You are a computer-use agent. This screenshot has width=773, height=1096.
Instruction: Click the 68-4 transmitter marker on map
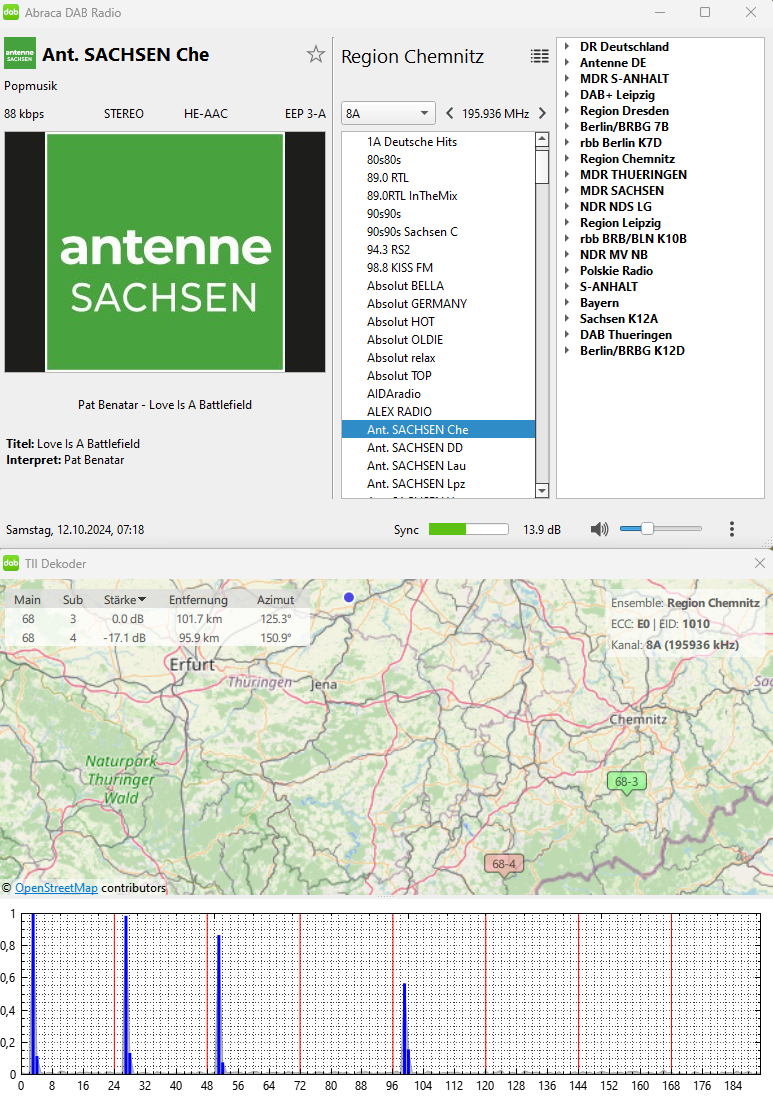[504, 865]
